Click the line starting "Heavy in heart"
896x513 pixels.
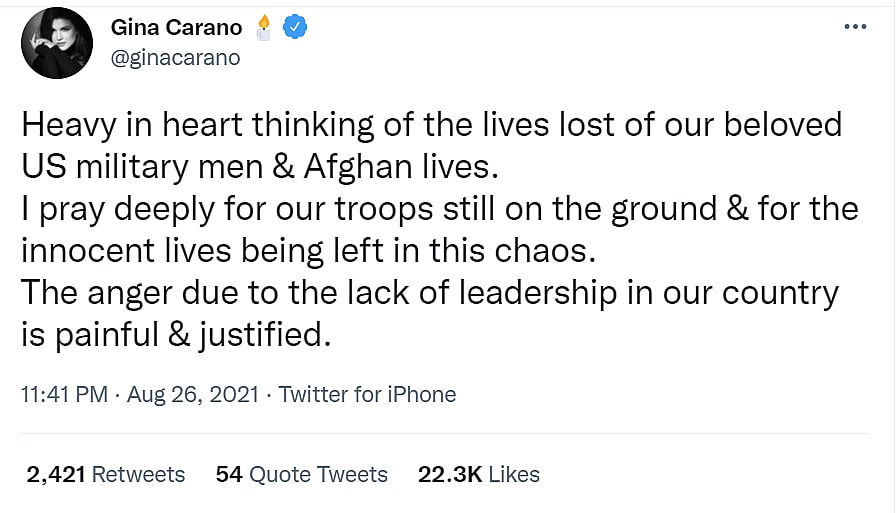[431, 125]
